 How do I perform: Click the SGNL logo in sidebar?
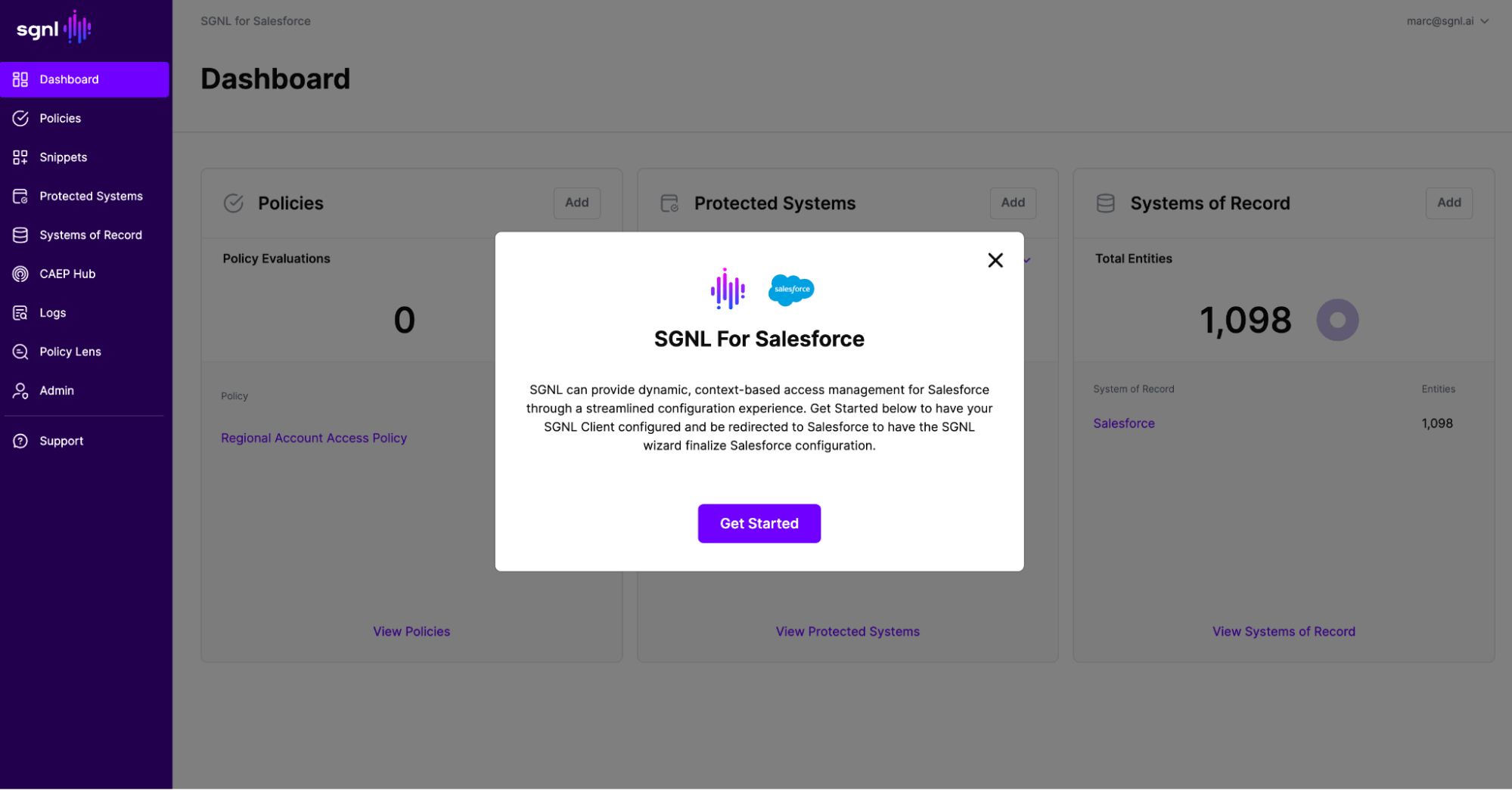point(54,29)
